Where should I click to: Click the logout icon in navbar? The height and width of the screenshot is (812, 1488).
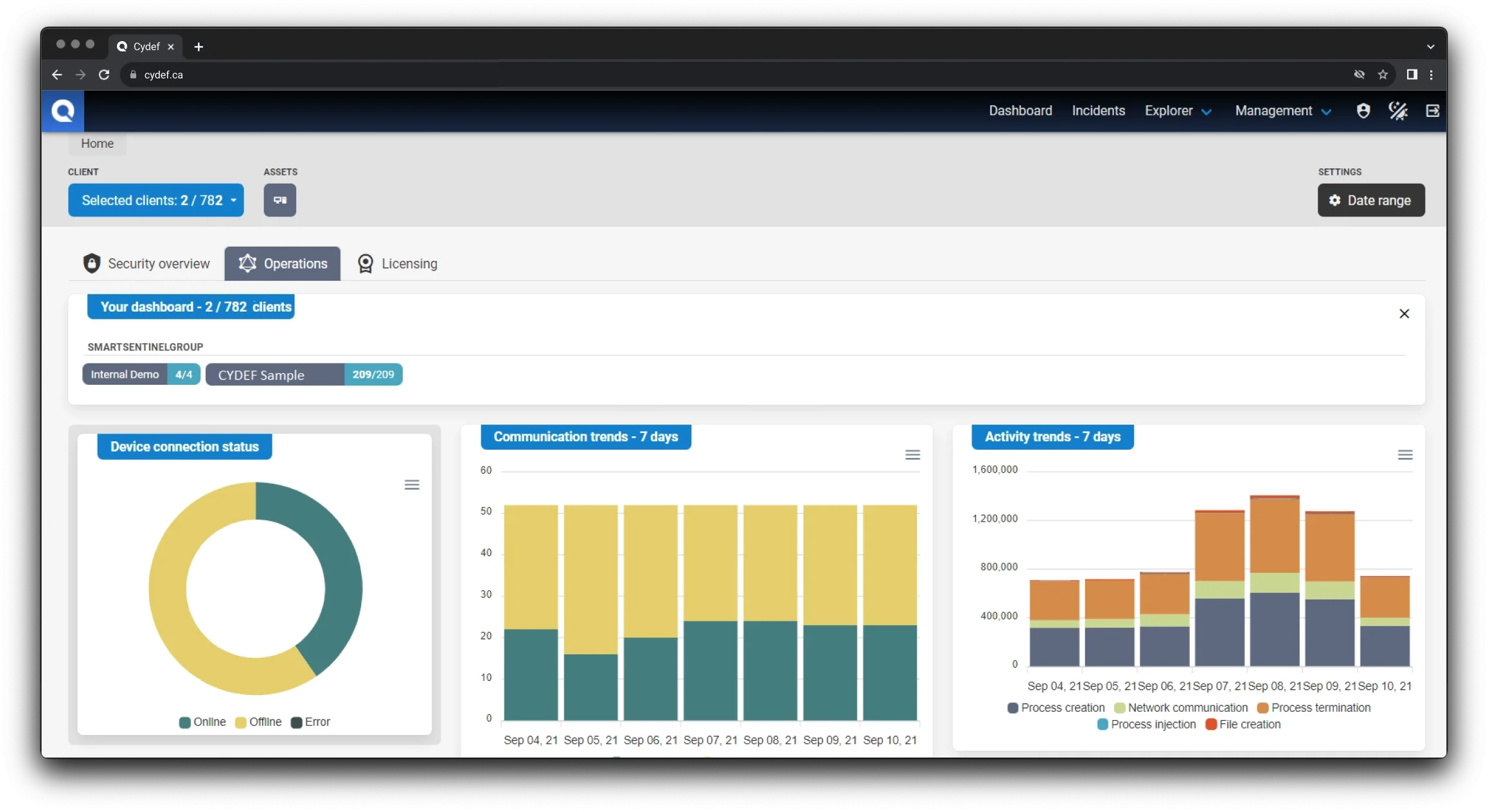click(x=1432, y=111)
